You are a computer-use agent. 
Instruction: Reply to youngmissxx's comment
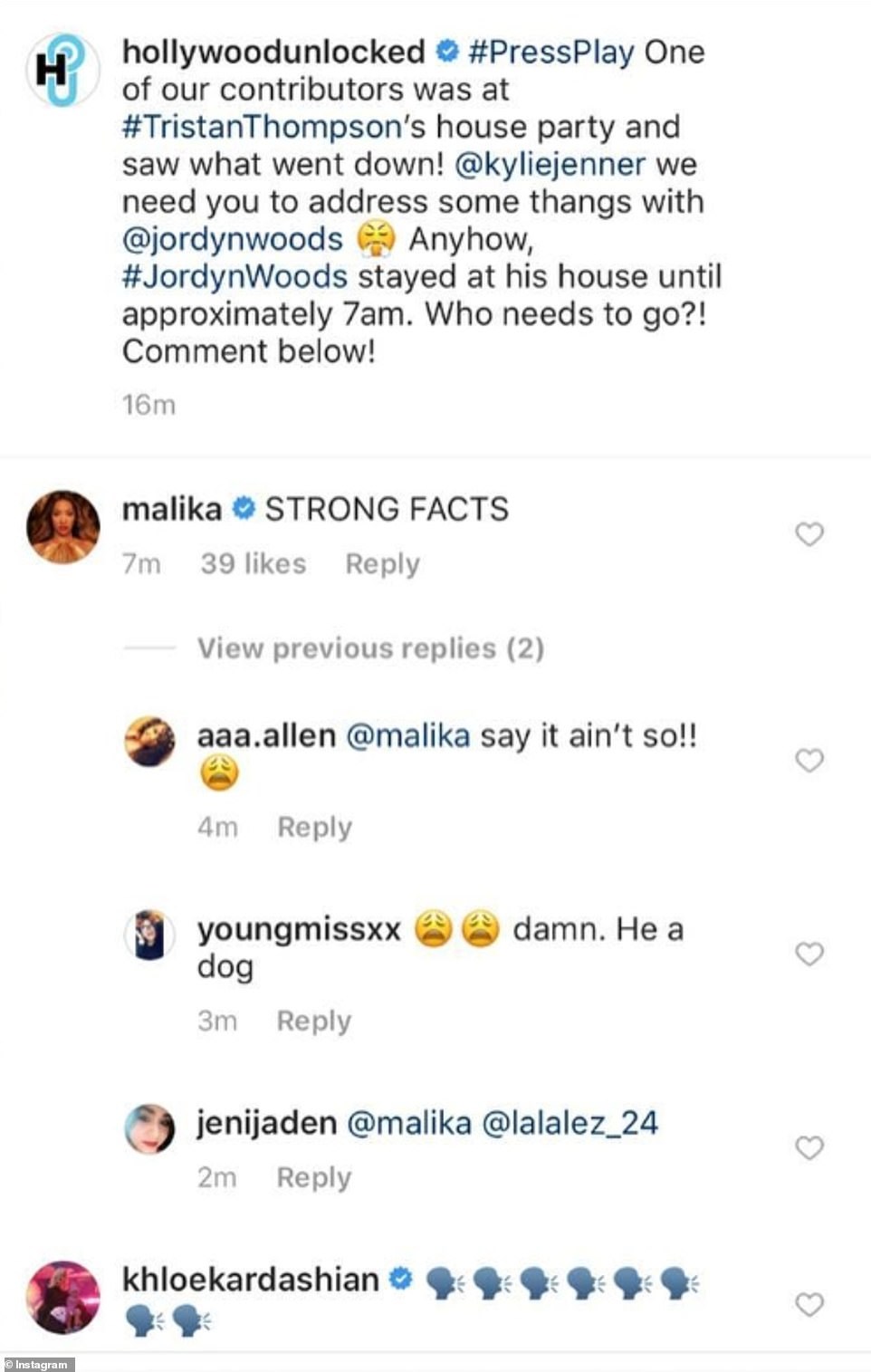pyautogui.click(x=313, y=1021)
